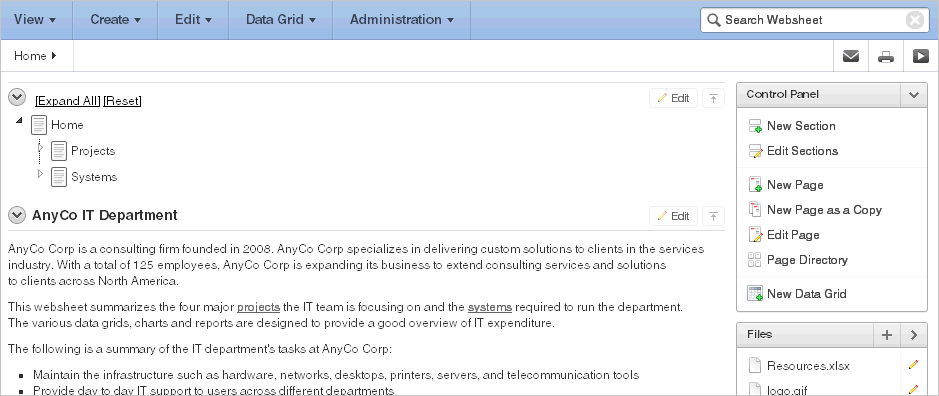
Task: Click the Home breadcrumb
Action: (x=31, y=56)
